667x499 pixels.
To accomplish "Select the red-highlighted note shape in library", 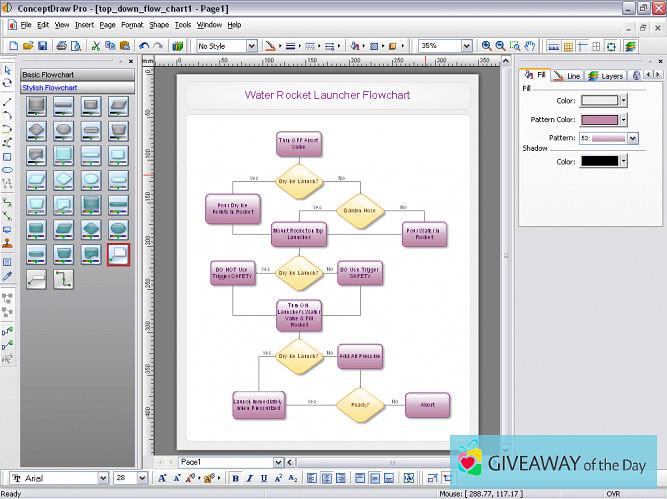I will click(118, 254).
